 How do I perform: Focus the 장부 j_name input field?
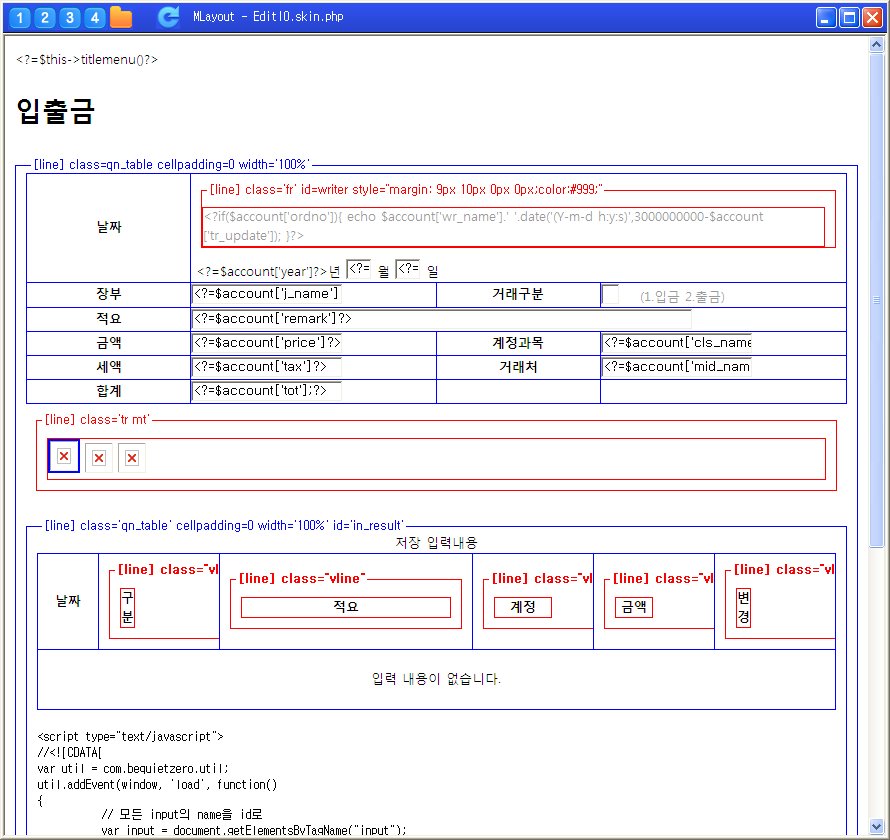tap(266, 294)
